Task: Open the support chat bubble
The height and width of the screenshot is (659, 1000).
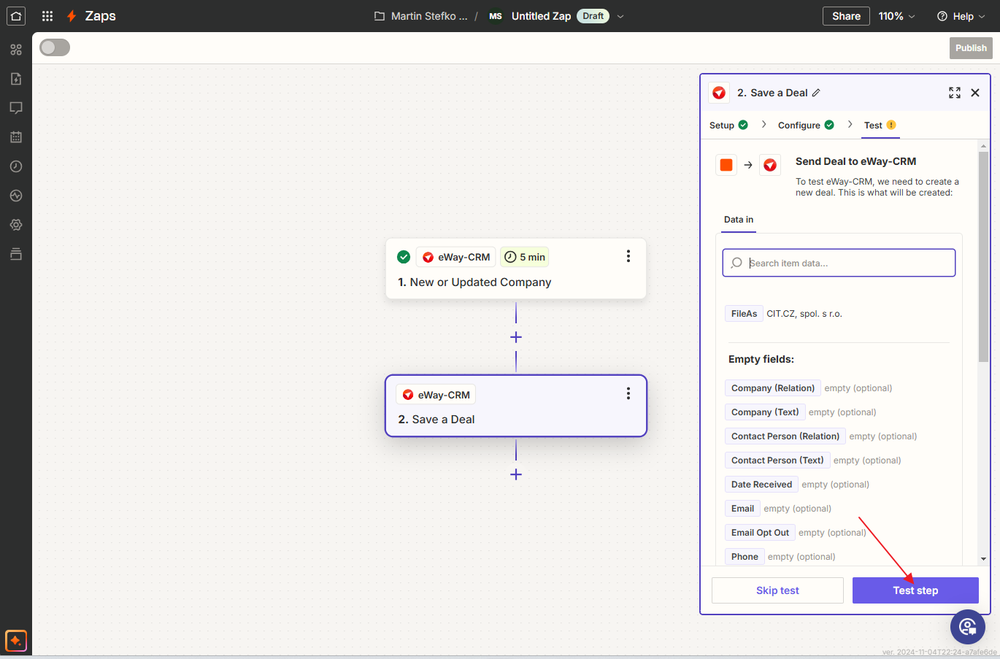Action: (x=967, y=627)
